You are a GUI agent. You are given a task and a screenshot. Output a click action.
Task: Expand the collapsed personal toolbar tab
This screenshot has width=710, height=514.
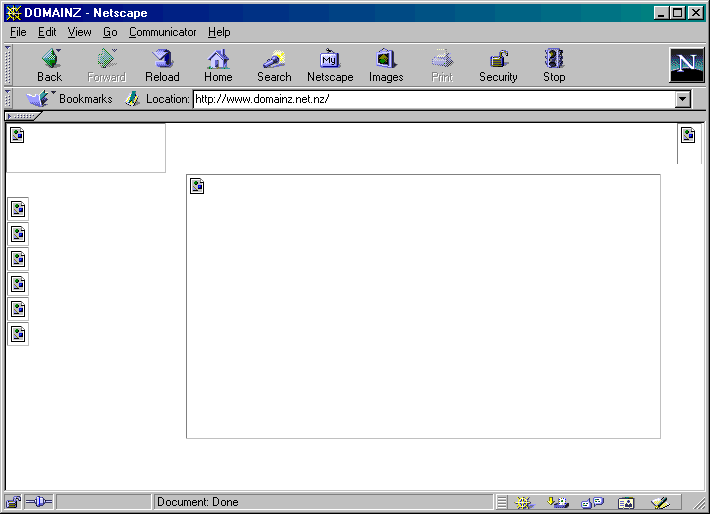click(22, 116)
